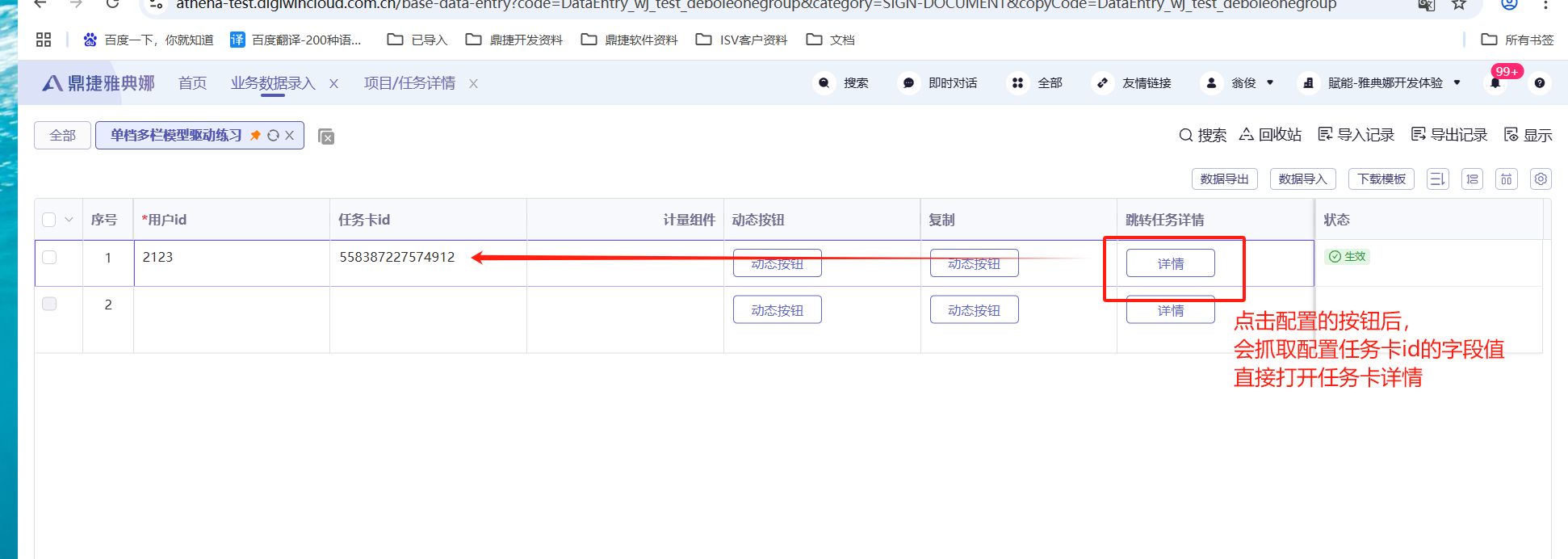Switch to the 业务数据录入 tab
This screenshot has height=559, width=1568.
[x=273, y=83]
